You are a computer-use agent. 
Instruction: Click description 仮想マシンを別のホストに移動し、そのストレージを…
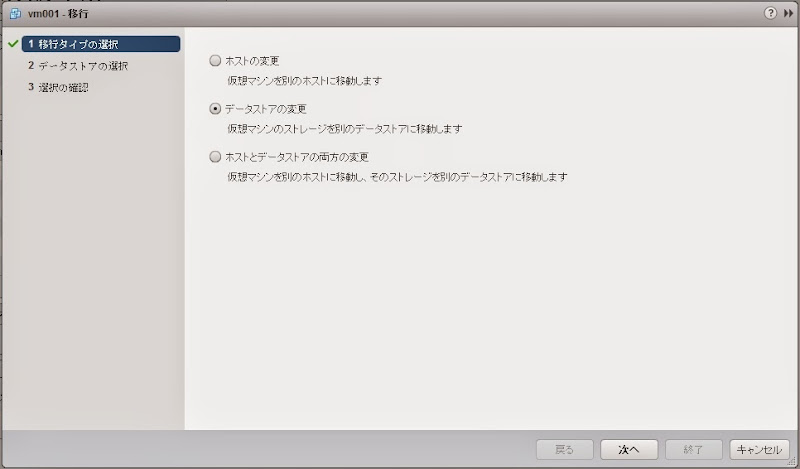click(397, 177)
